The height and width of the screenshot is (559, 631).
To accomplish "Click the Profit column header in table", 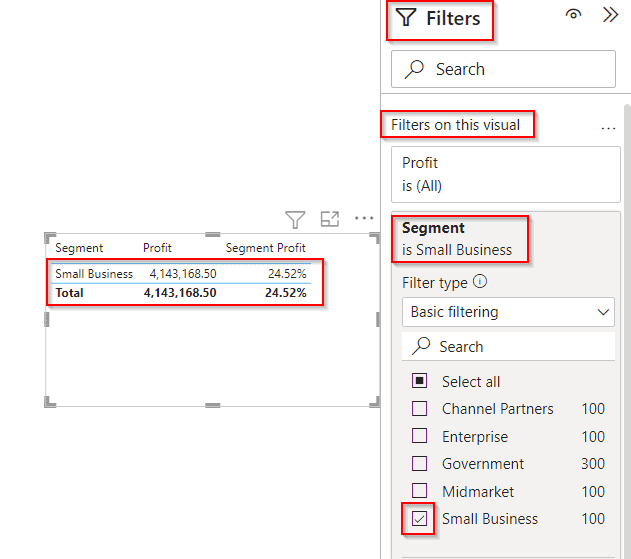I will tap(157, 248).
